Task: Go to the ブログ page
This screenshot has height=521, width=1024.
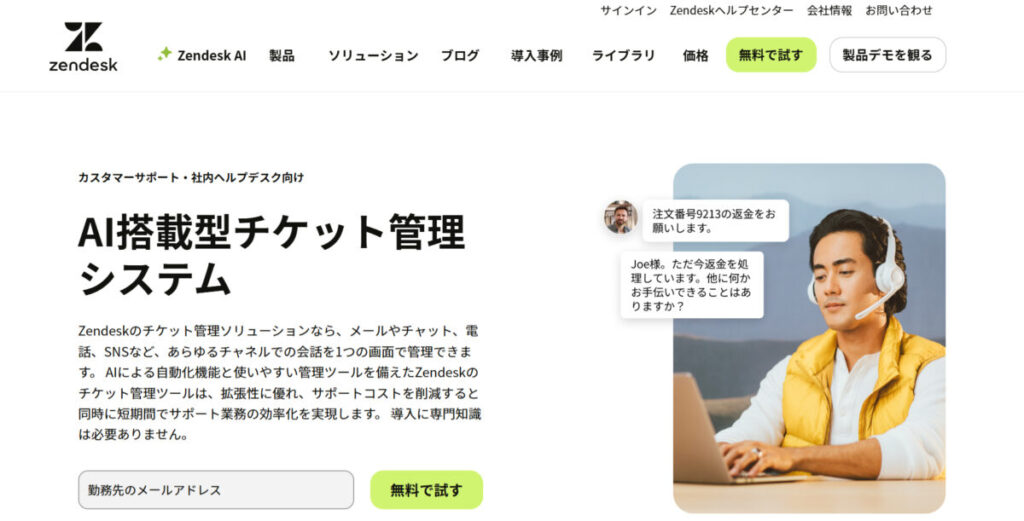Action: (x=460, y=55)
